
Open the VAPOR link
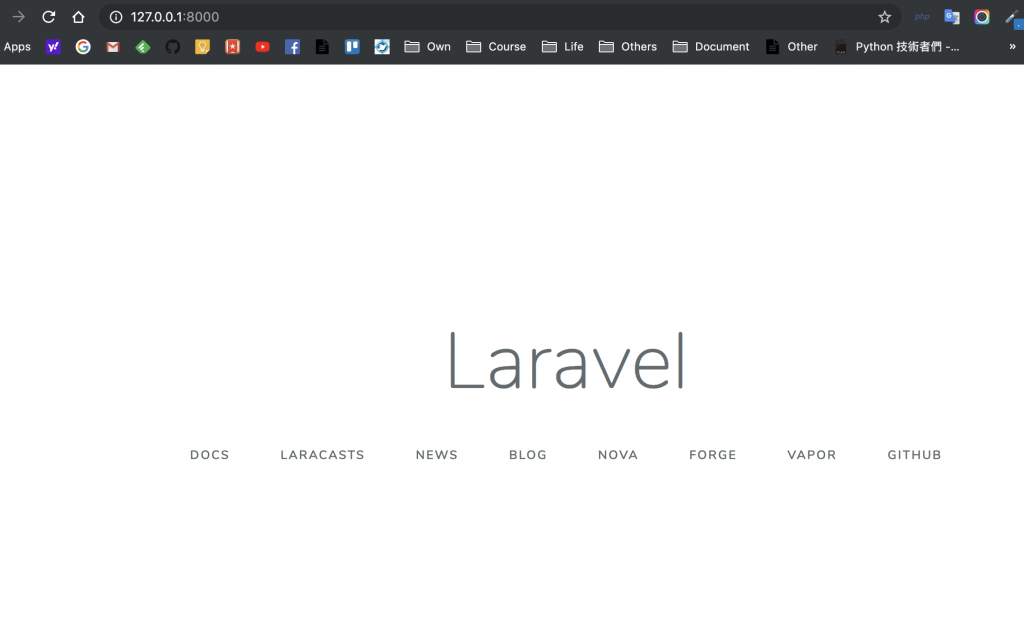coord(812,454)
